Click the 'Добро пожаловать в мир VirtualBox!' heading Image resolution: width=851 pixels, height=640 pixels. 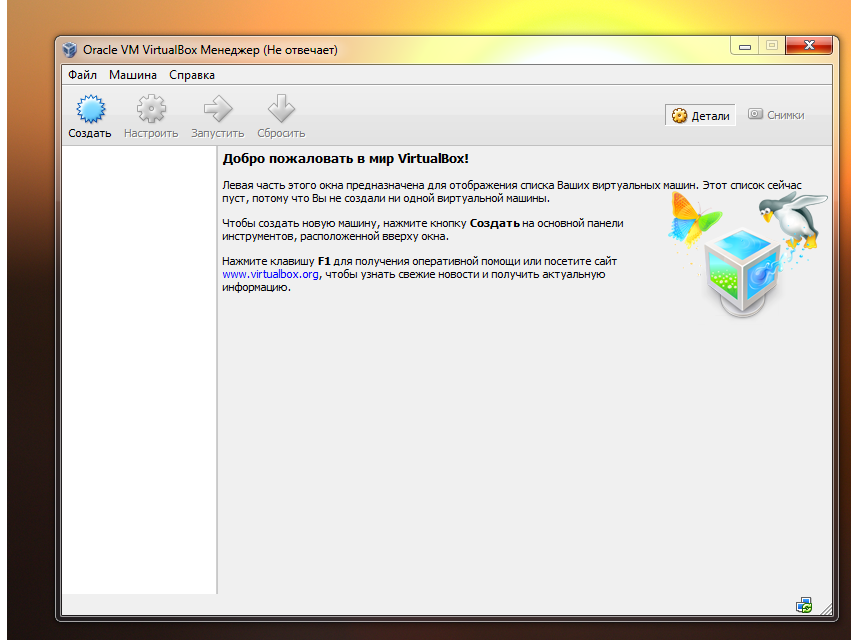tap(345, 159)
